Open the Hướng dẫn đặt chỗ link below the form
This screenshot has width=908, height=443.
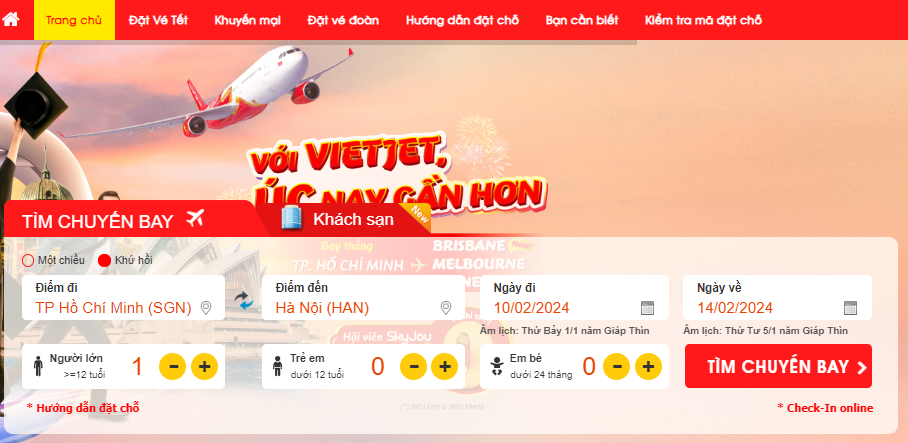pos(83,408)
